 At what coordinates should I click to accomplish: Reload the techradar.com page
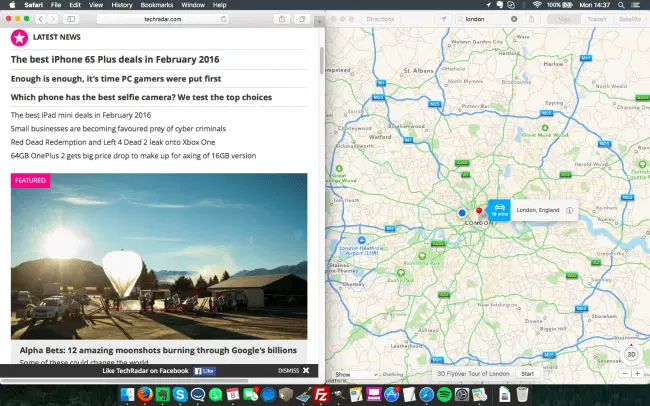point(223,19)
